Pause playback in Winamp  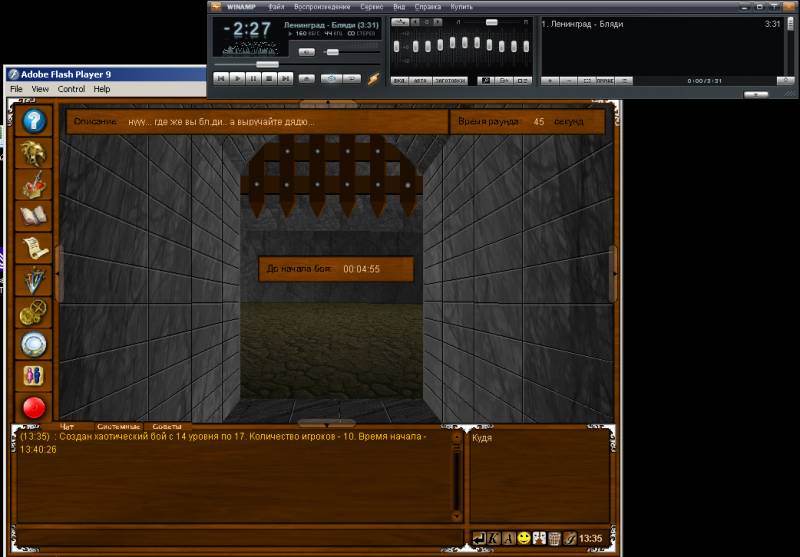tap(254, 79)
